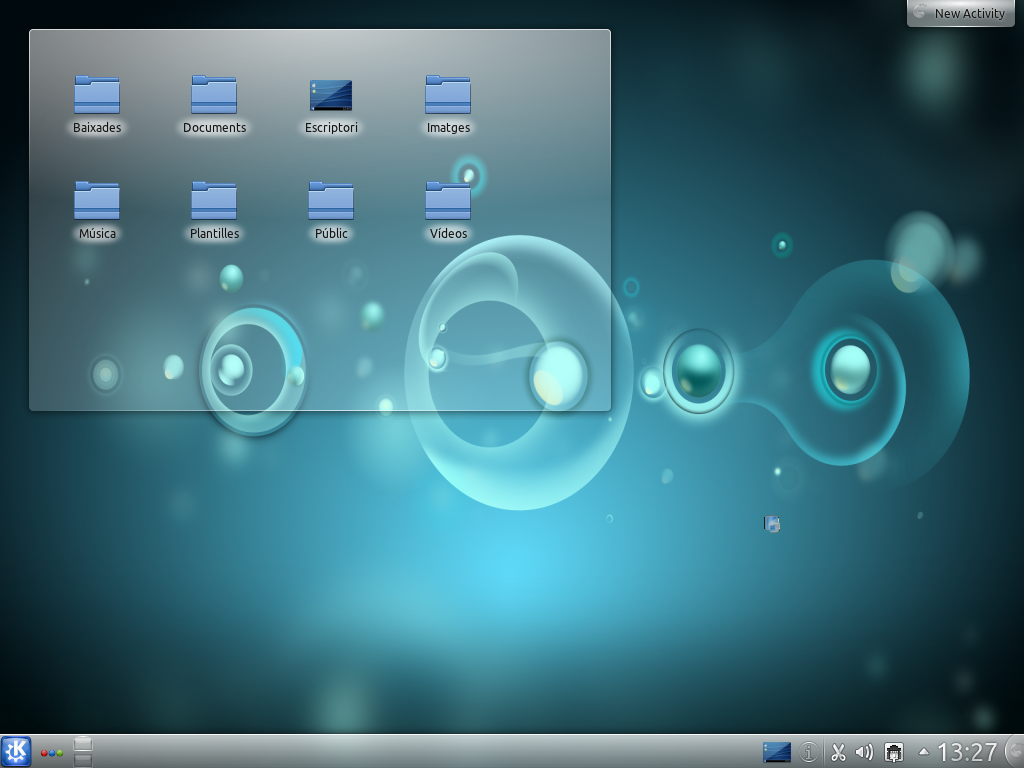Click the 13:27 digital clock
The width and height of the screenshot is (1024, 768).
[967, 752]
